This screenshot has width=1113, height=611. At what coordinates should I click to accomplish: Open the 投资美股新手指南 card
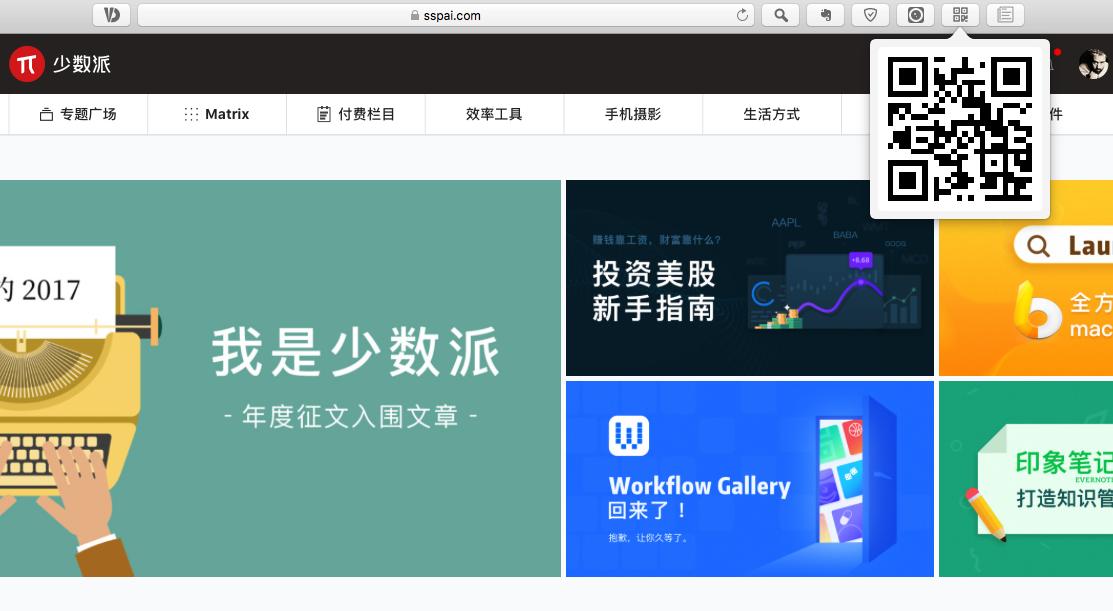(750, 278)
